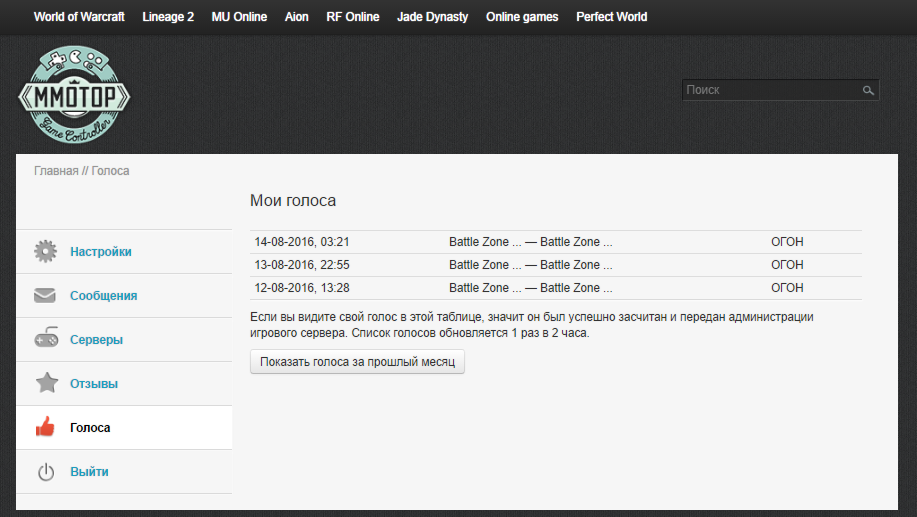Image resolution: width=917 pixels, height=517 pixels.
Task: Click the gear icon beside Настройки
Action: (x=45, y=252)
